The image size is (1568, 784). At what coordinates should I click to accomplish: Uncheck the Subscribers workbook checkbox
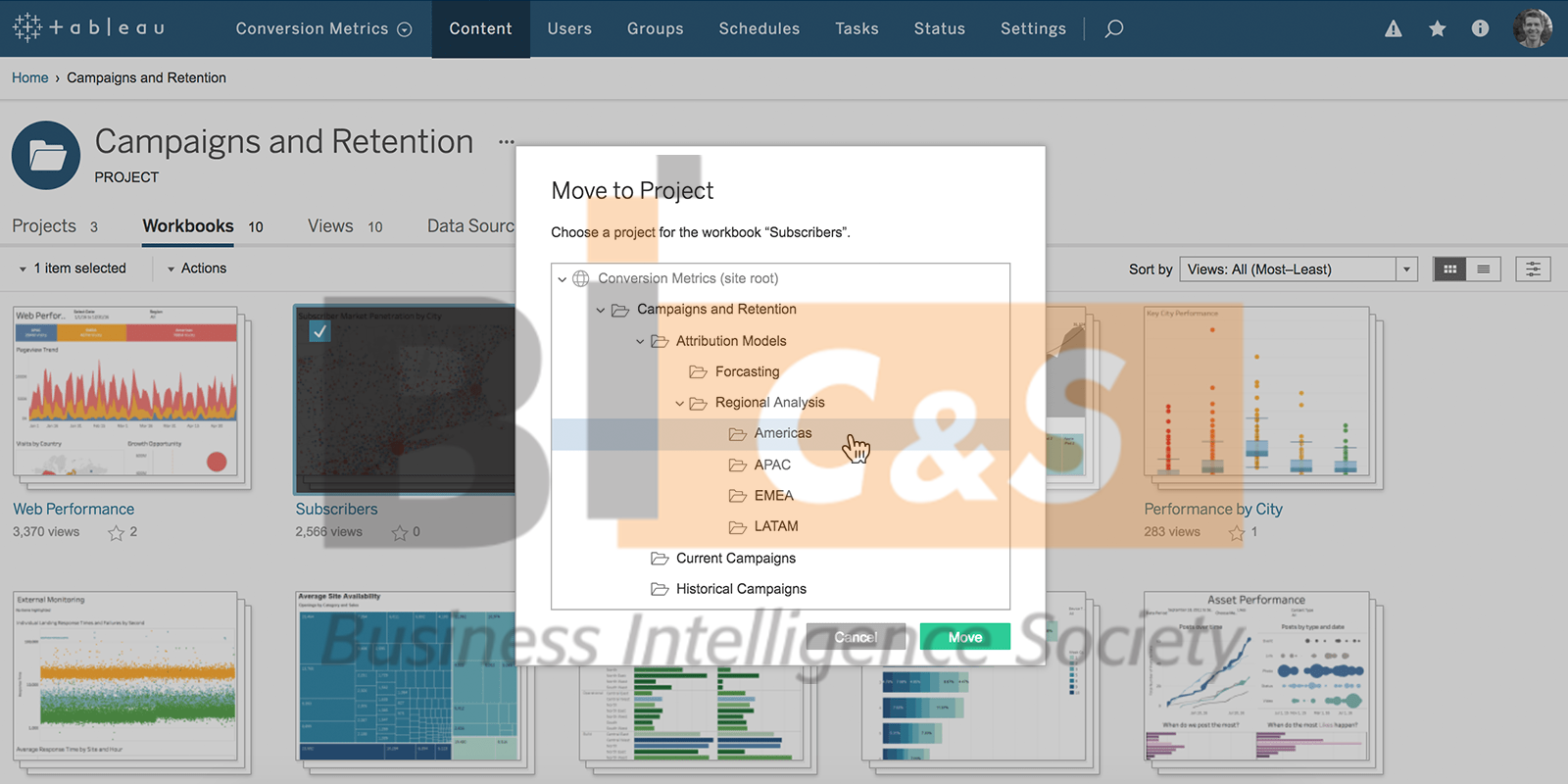pyautogui.click(x=319, y=332)
